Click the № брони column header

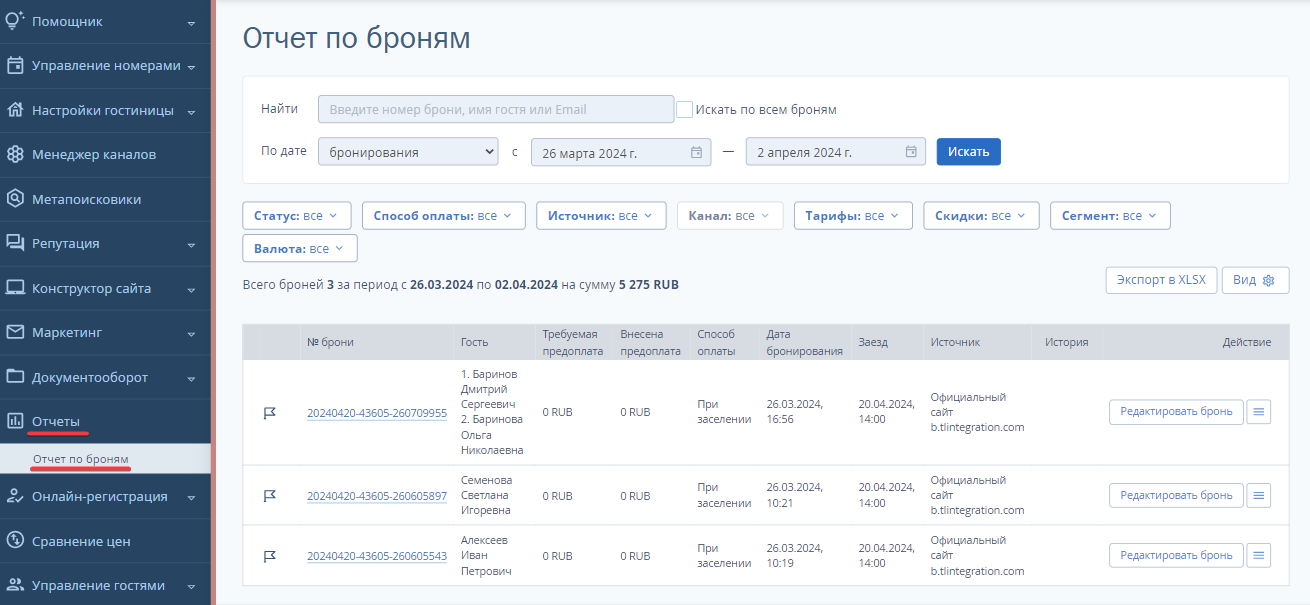[330, 342]
